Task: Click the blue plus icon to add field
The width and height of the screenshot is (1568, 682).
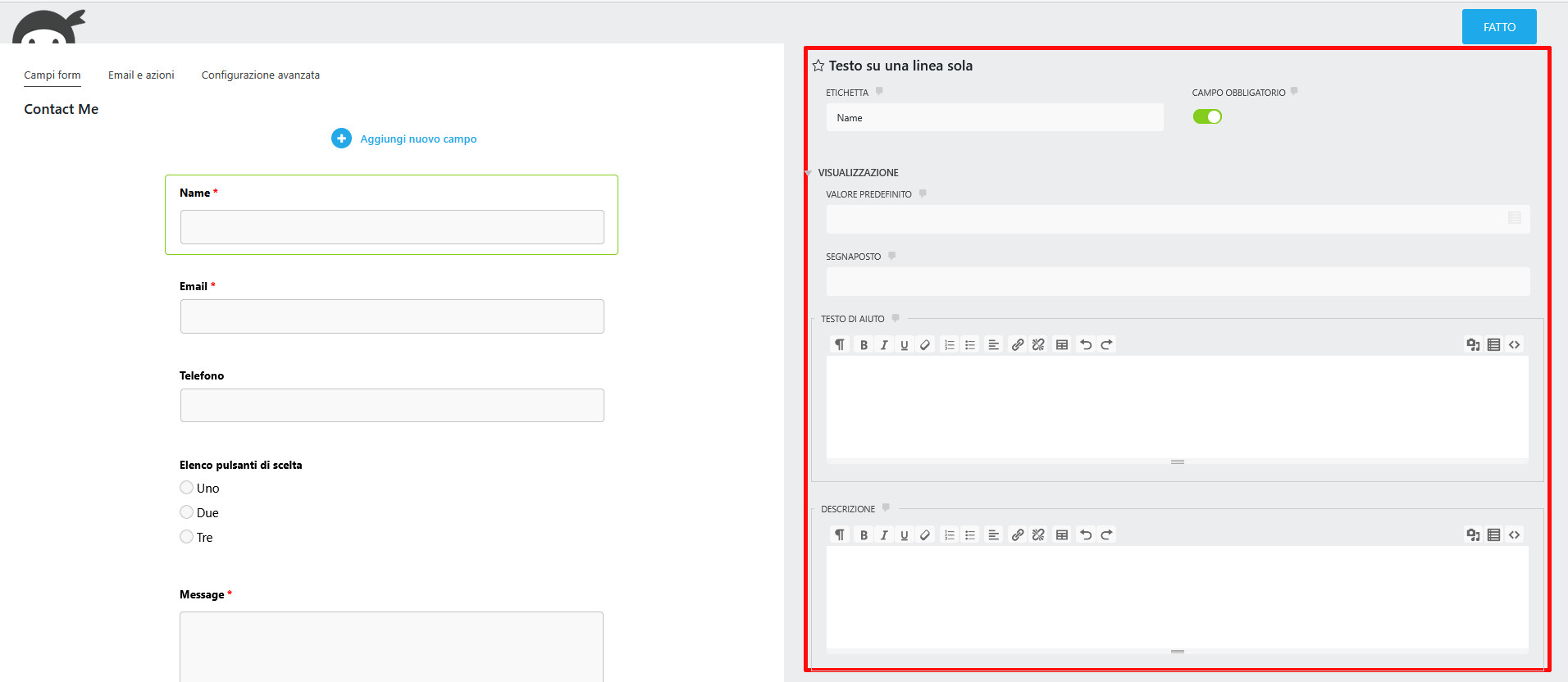Action: pos(341,139)
